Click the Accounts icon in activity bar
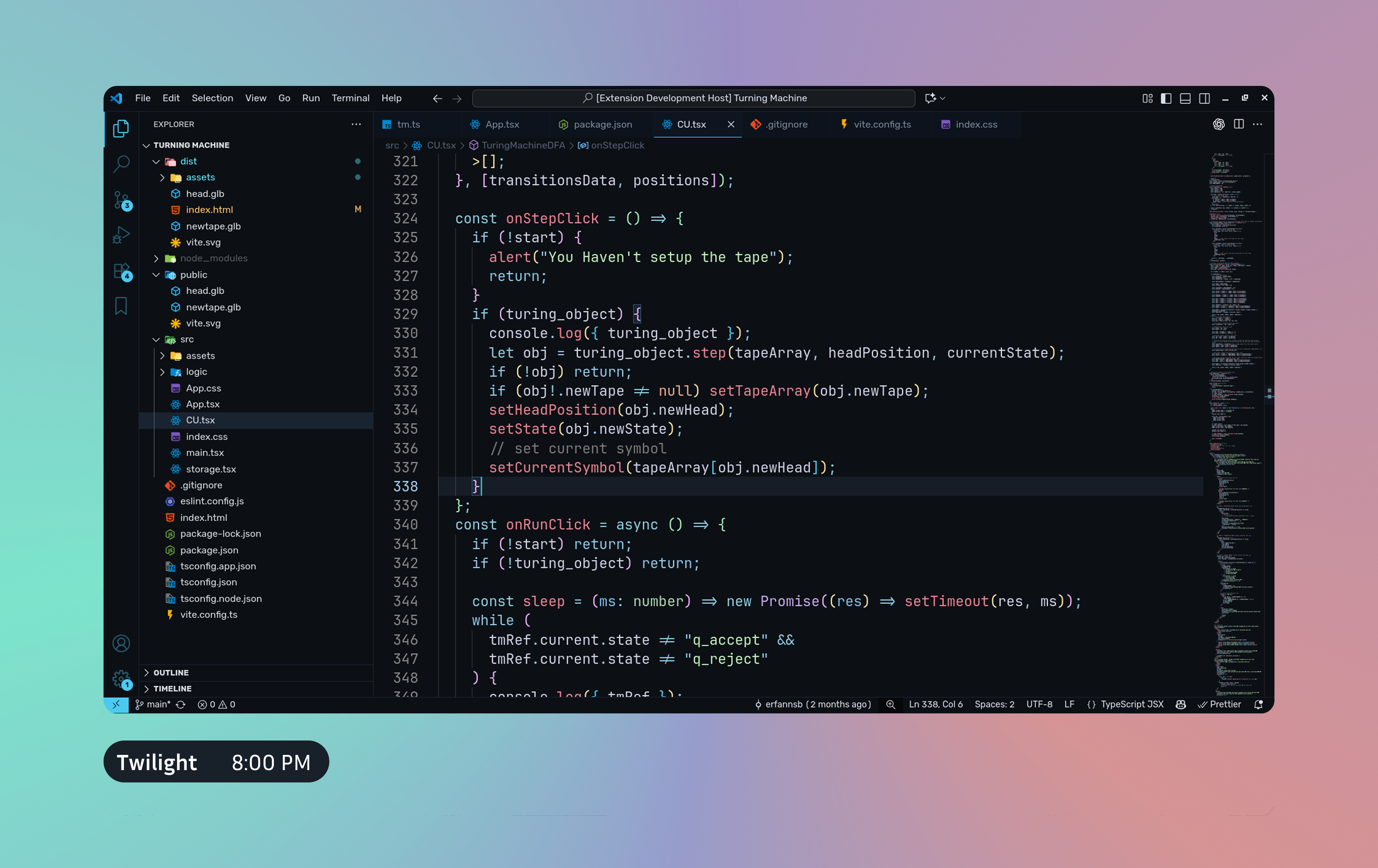The image size is (1378, 868). [x=121, y=643]
